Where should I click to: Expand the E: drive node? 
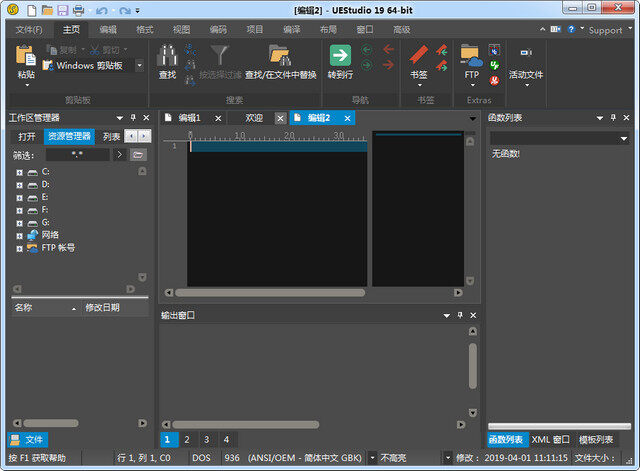coord(19,198)
